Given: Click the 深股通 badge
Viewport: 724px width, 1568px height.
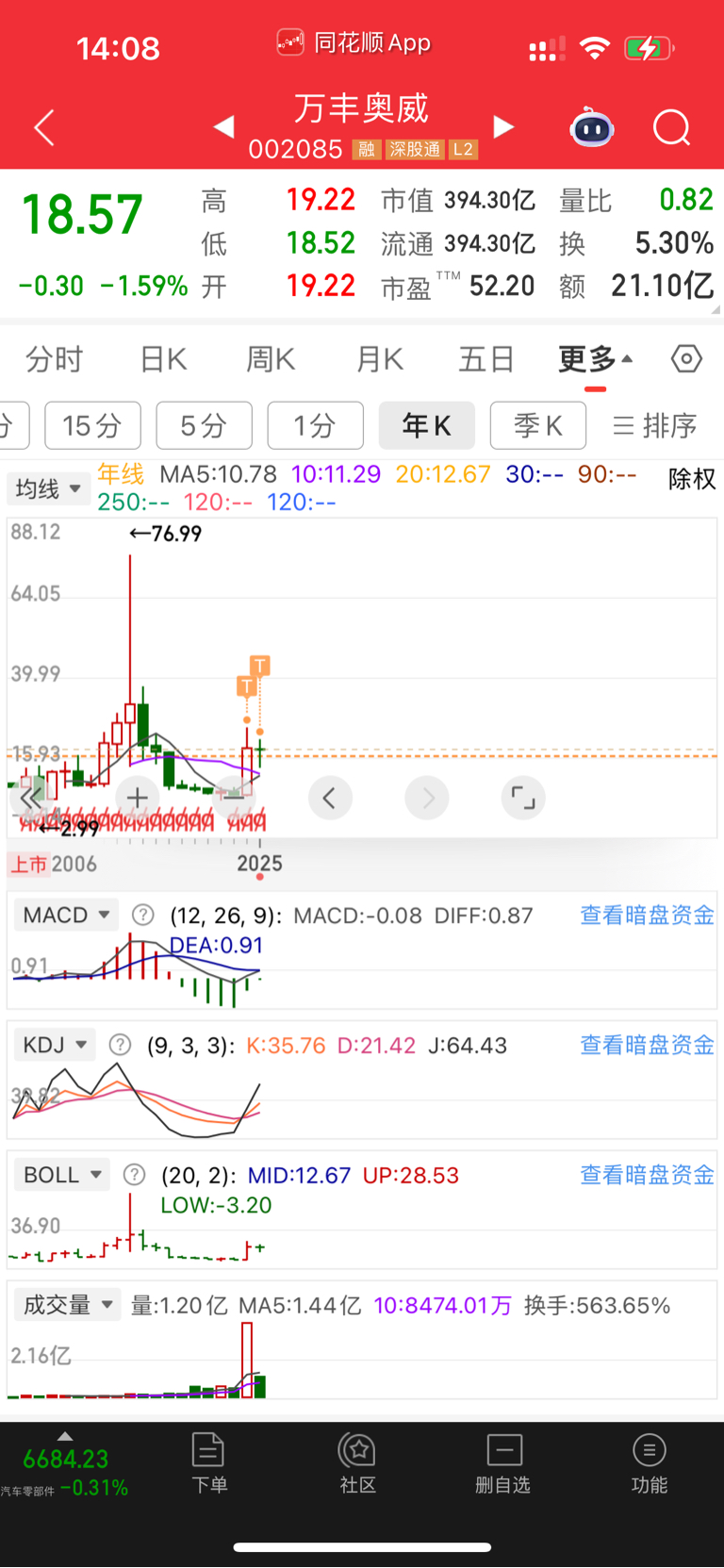Looking at the screenshot, I should point(415,150).
